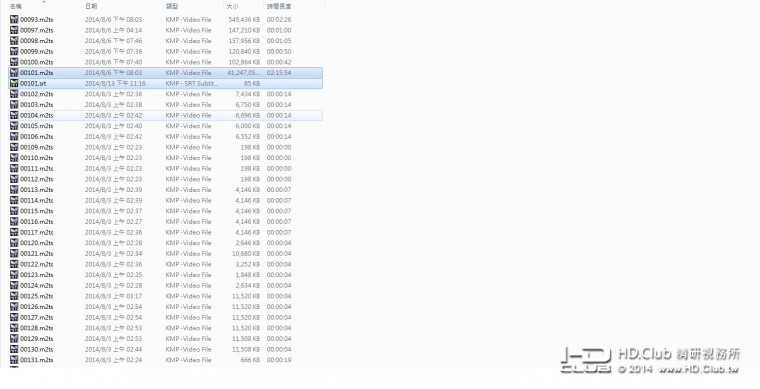Sort files by the 日期 column header

(x=91, y=6)
